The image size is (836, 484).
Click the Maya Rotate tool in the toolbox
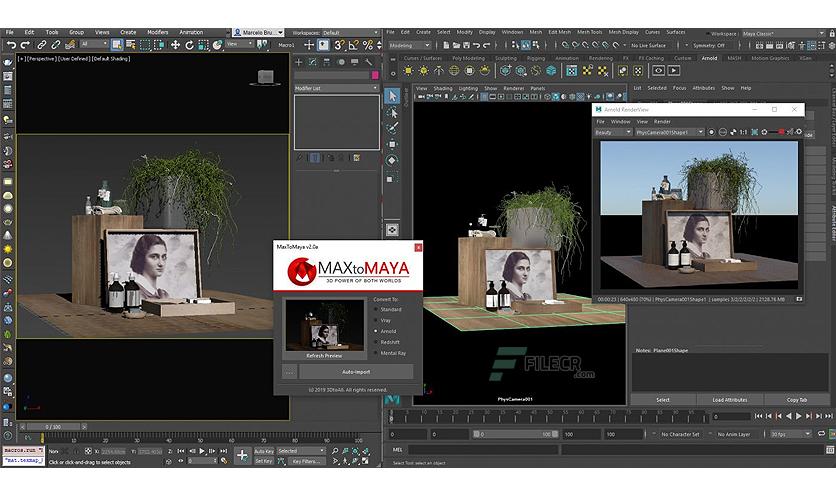click(392, 160)
